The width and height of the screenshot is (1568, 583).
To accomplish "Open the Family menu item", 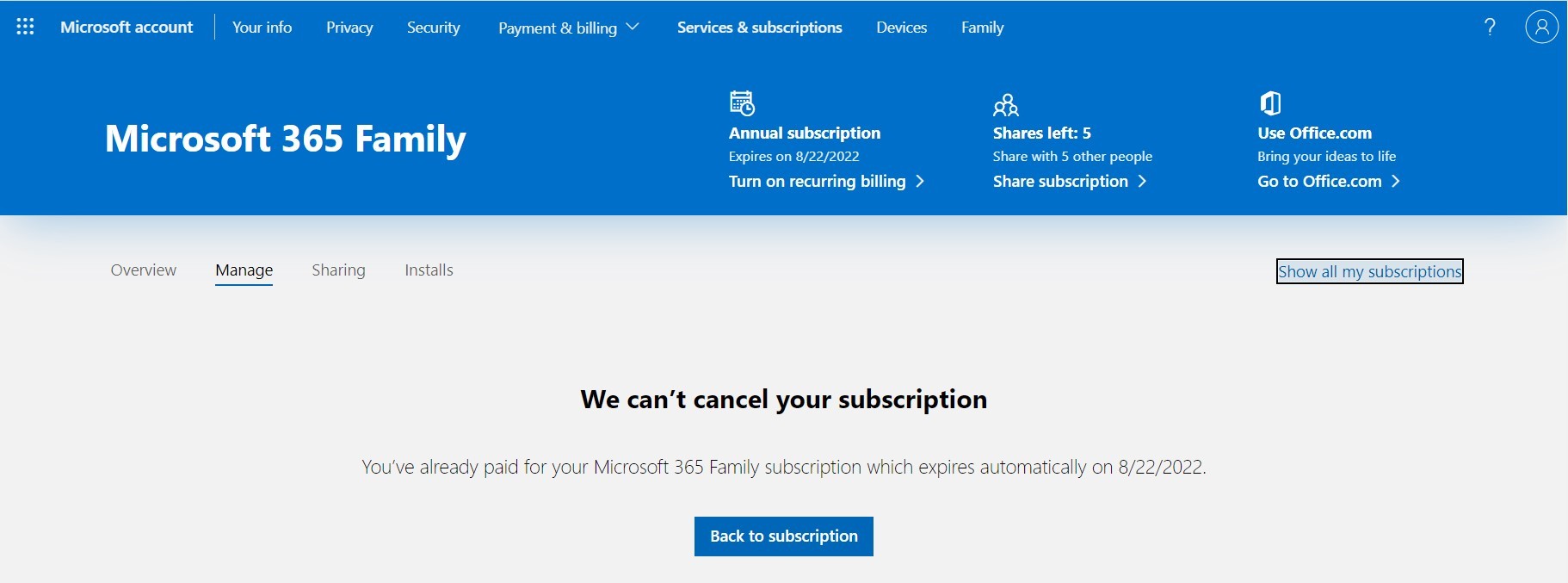I will tap(982, 27).
